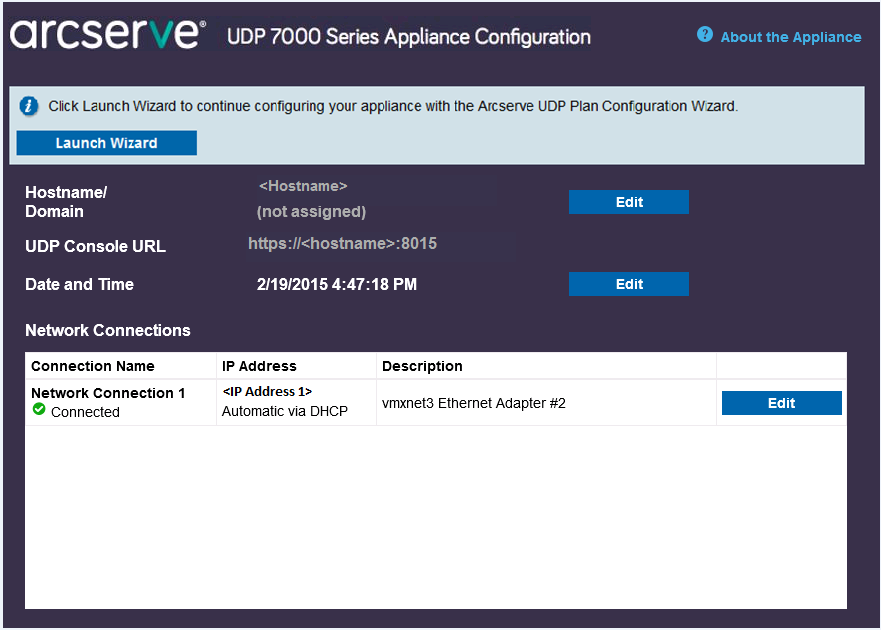Click the UDP Console URL link
Screen dimensions: 884x630
pos(342,243)
